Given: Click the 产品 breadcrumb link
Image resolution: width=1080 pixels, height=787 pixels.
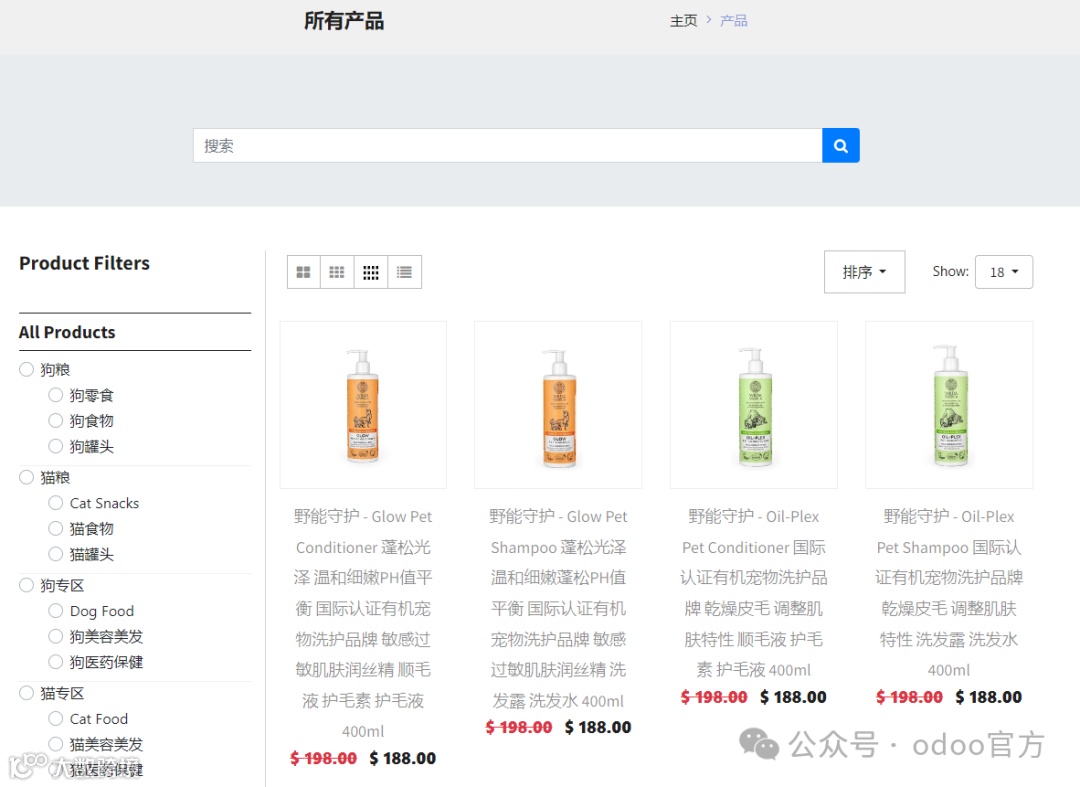Looking at the screenshot, I should click(x=734, y=21).
